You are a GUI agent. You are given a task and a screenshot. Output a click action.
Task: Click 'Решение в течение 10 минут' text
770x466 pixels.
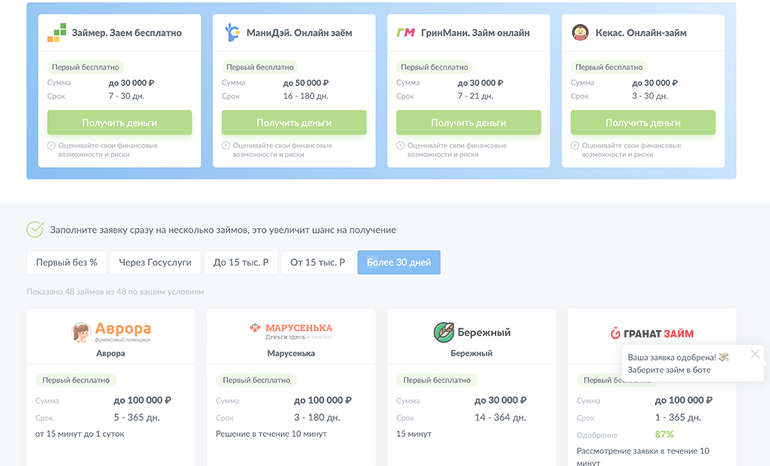271,434
